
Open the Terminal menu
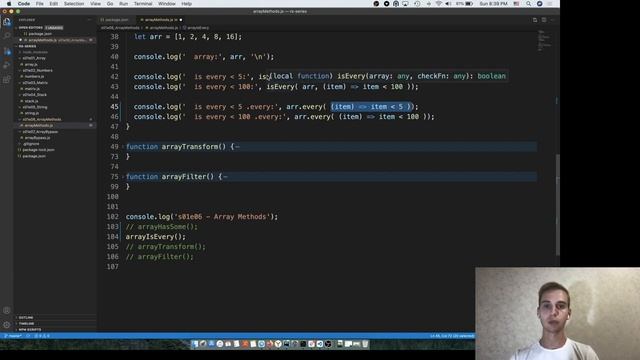point(143,4)
